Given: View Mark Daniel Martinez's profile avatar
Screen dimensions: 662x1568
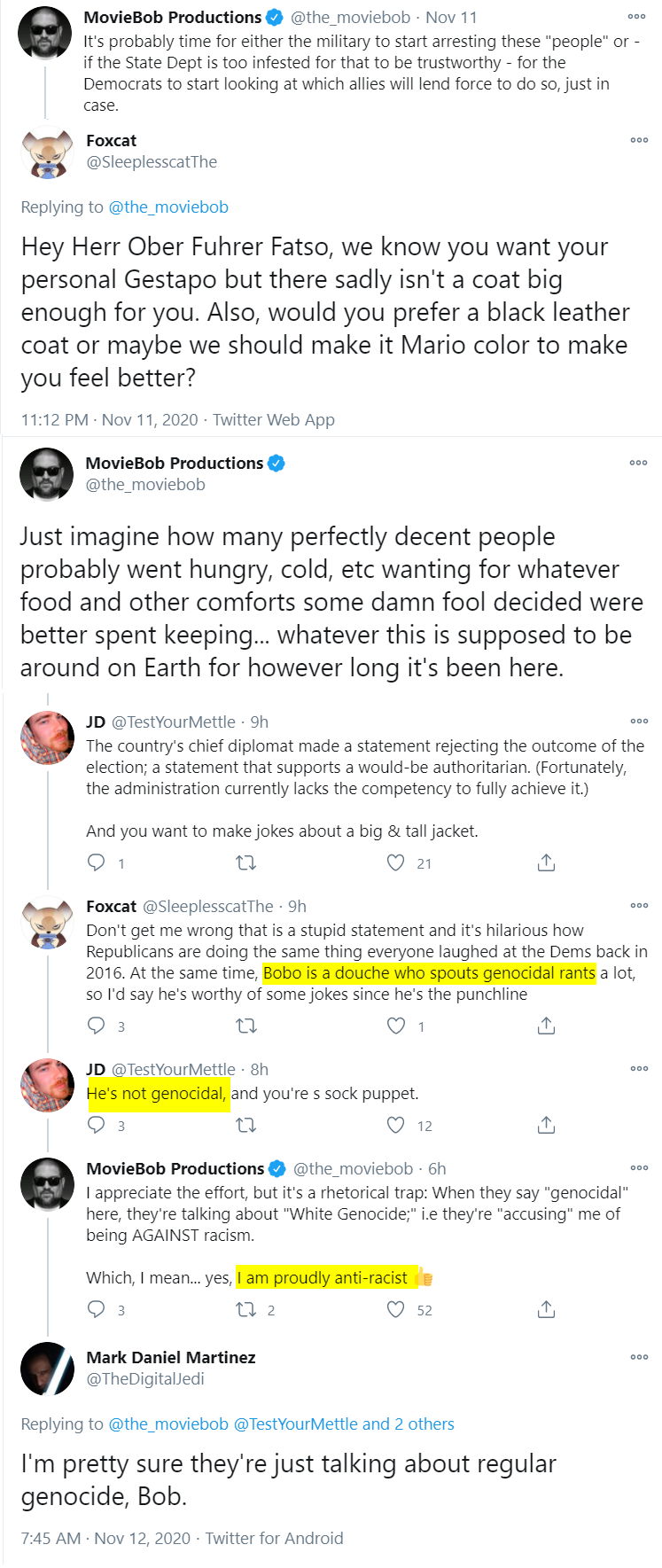Looking at the screenshot, I should (x=47, y=1369).
